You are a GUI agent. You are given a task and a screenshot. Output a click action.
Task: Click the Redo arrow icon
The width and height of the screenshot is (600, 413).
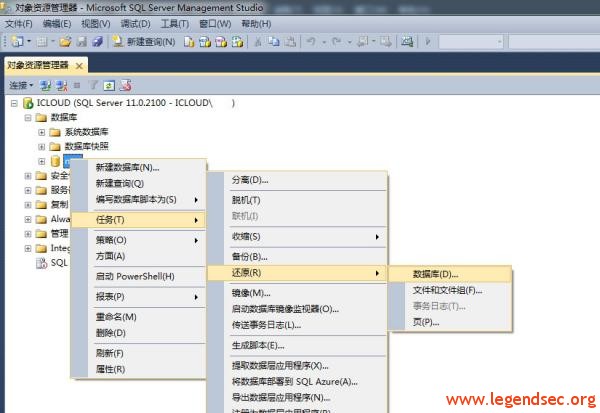click(337, 41)
